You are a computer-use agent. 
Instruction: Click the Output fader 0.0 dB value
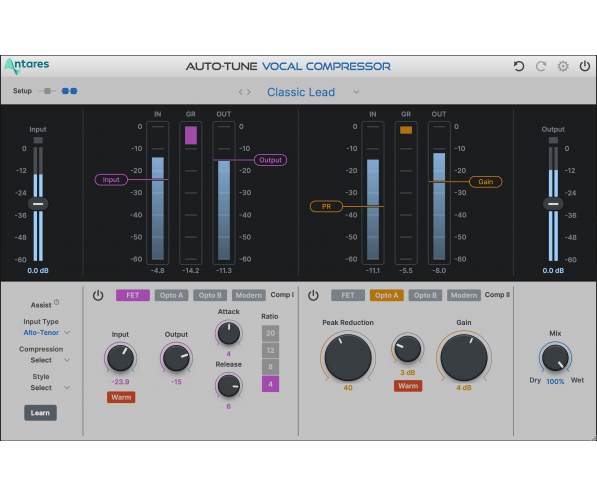(553, 271)
